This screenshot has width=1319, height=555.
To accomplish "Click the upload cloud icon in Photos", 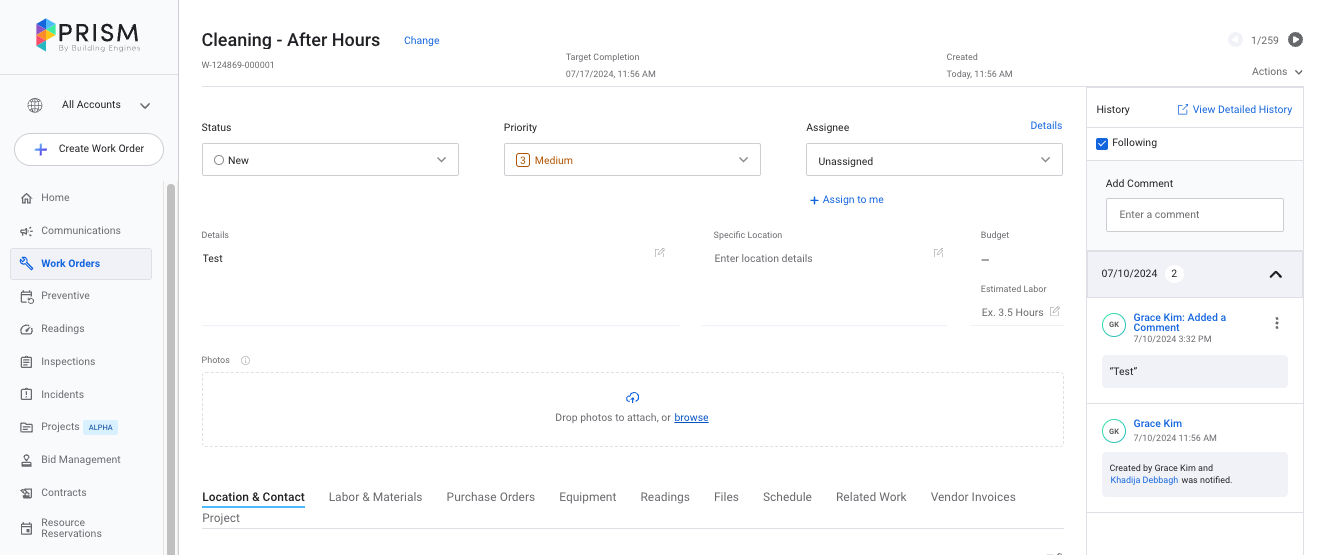I will pyautogui.click(x=632, y=398).
